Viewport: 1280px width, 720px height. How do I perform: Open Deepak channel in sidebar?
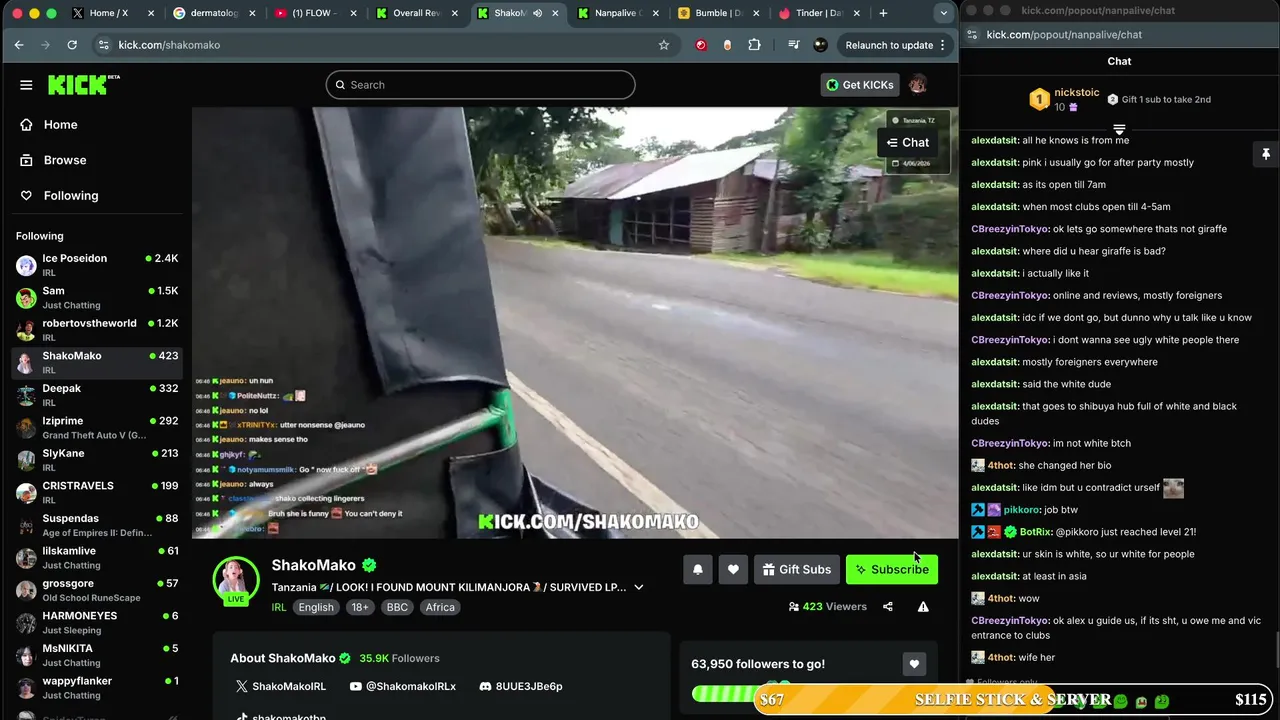96,395
